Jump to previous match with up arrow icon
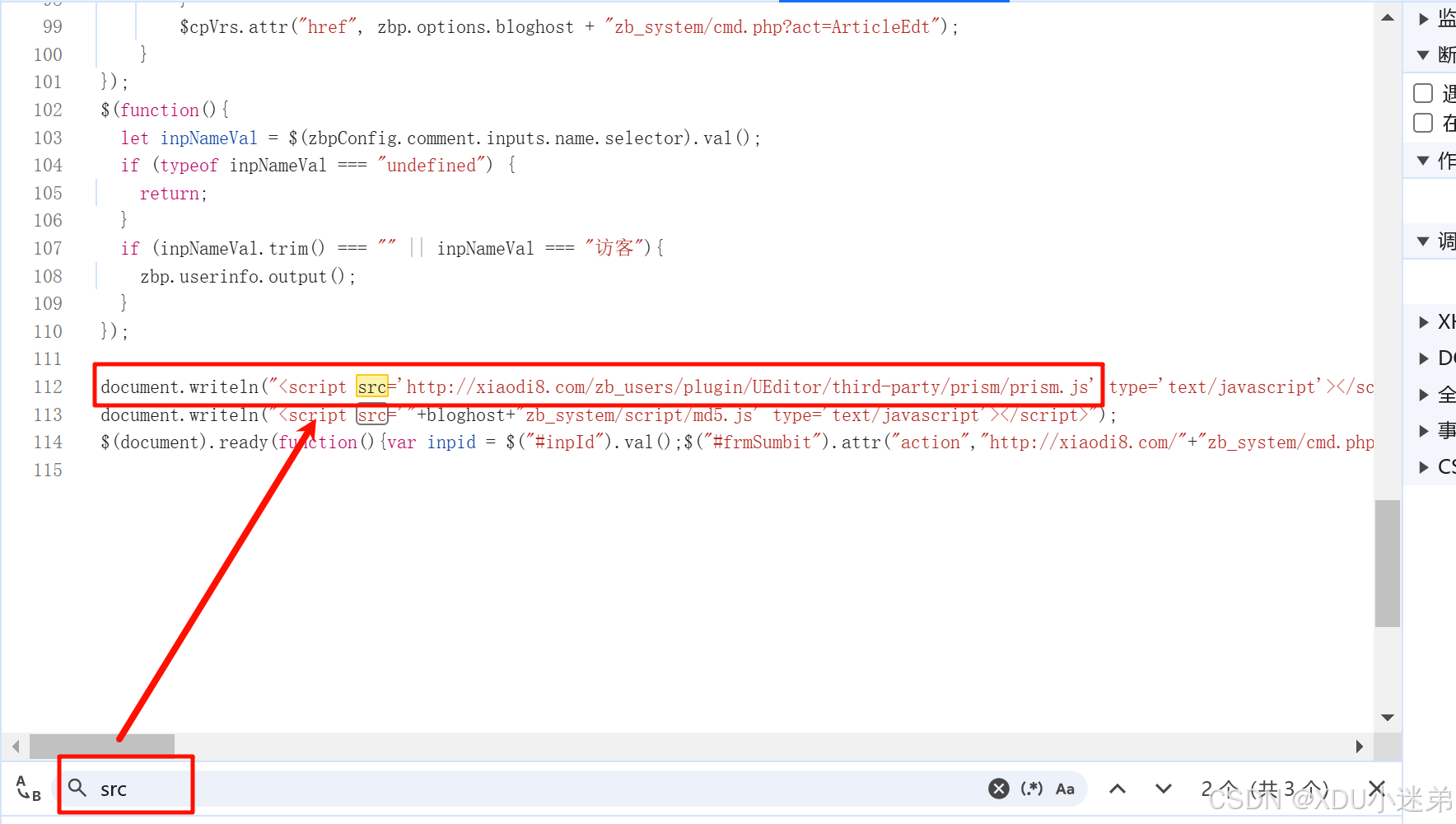Image resolution: width=1456 pixels, height=824 pixels. point(1118,789)
